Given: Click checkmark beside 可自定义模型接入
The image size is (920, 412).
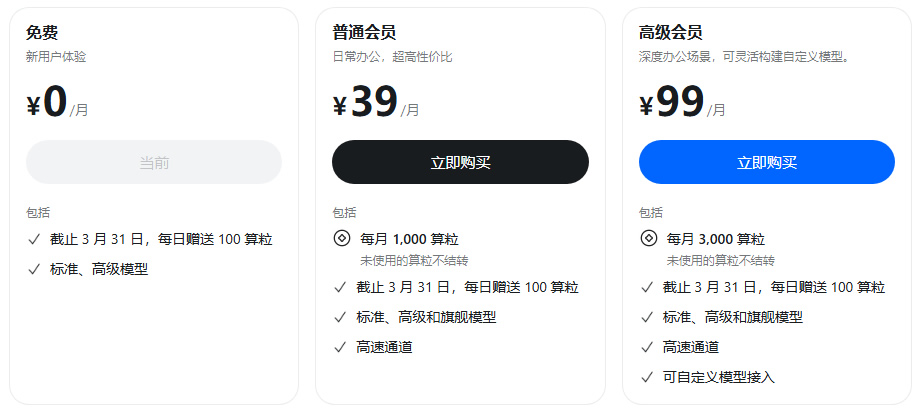Looking at the screenshot, I should coord(648,377).
